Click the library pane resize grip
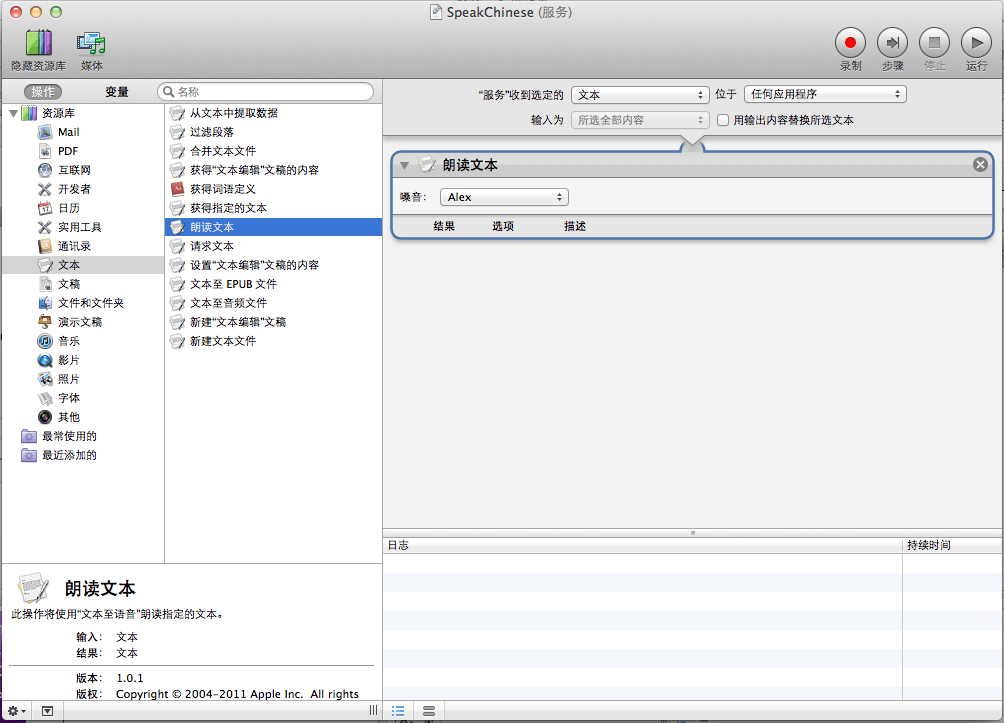 [x=373, y=710]
